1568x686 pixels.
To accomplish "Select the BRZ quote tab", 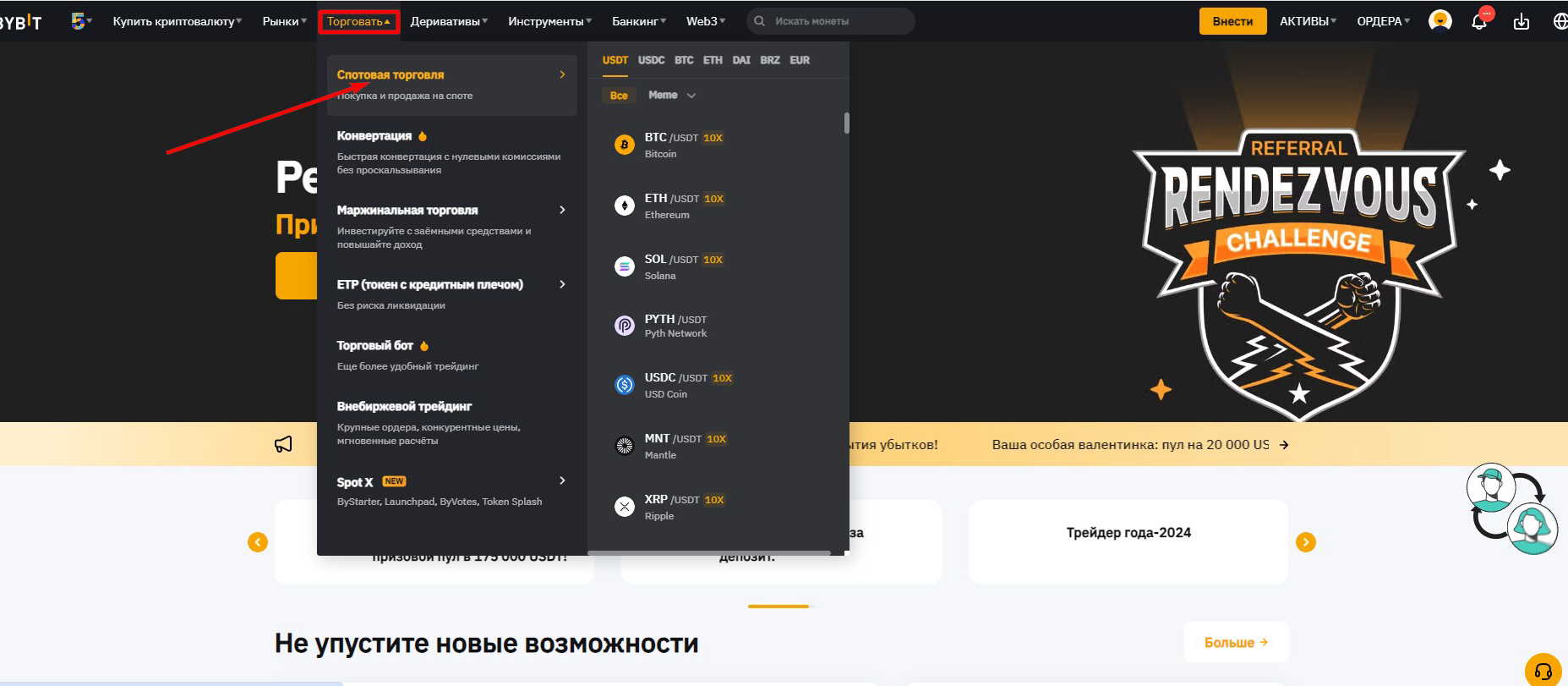I will coord(770,60).
